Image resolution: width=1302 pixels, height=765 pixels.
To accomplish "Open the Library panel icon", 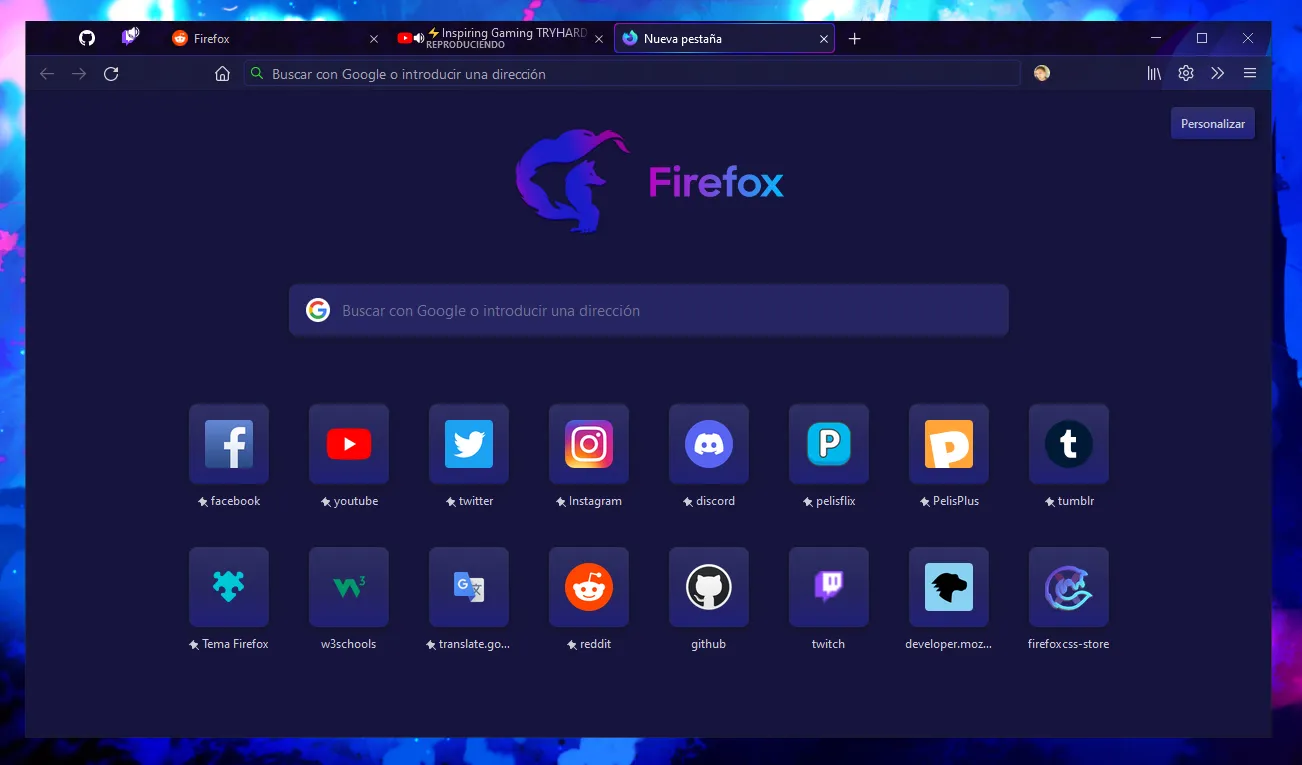I will coord(1153,73).
